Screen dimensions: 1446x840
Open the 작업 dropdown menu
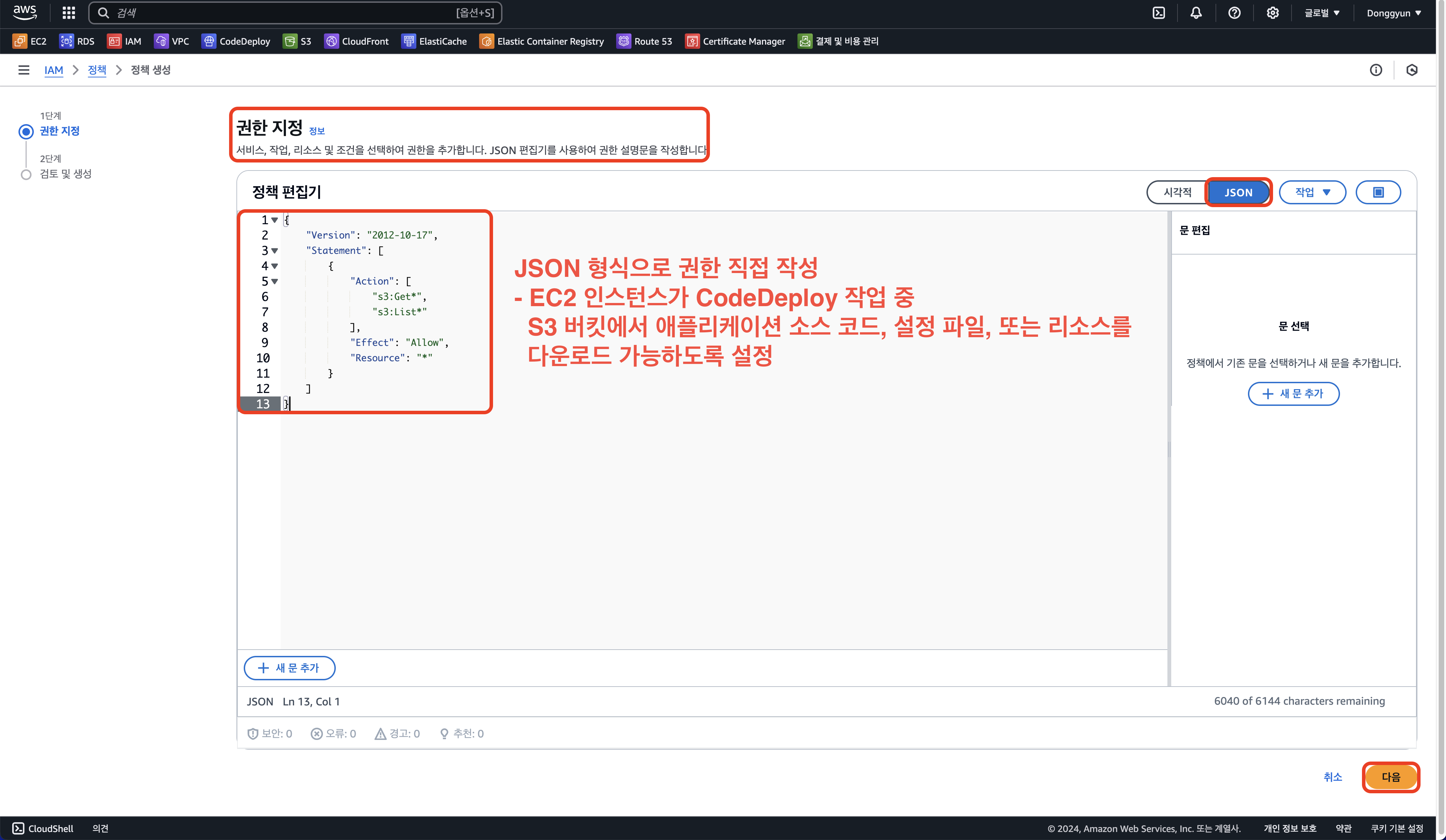[1312, 192]
